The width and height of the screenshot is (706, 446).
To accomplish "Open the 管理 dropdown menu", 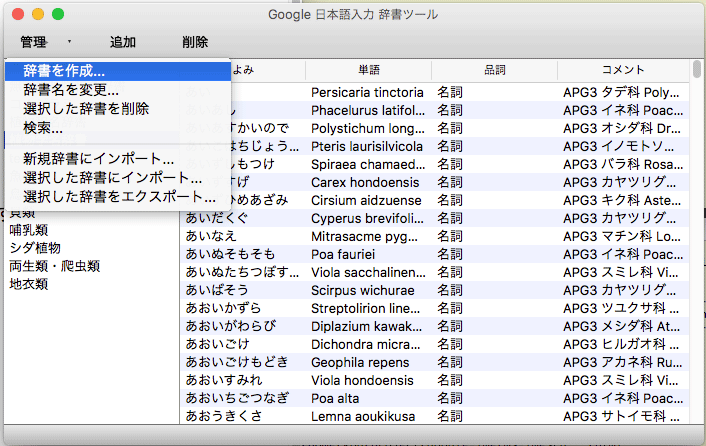I will [45, 42].
